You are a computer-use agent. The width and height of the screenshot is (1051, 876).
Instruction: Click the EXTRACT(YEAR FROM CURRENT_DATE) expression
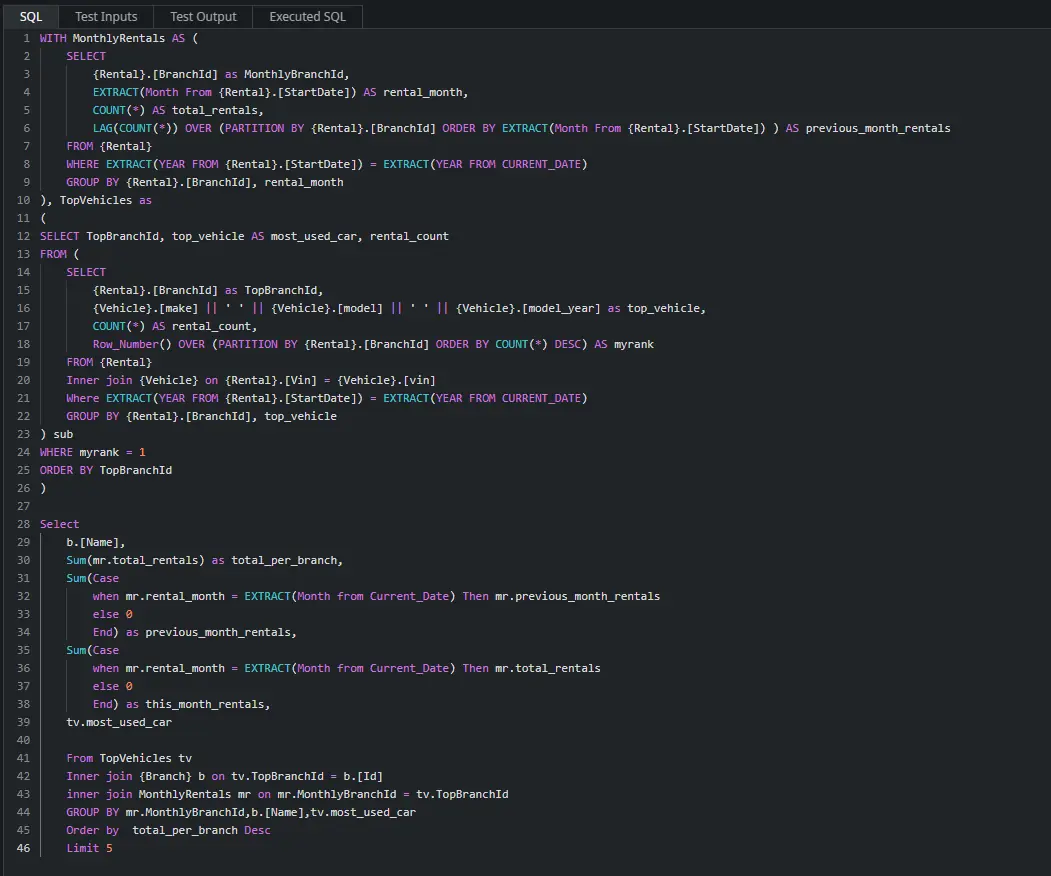pos(490,163)
